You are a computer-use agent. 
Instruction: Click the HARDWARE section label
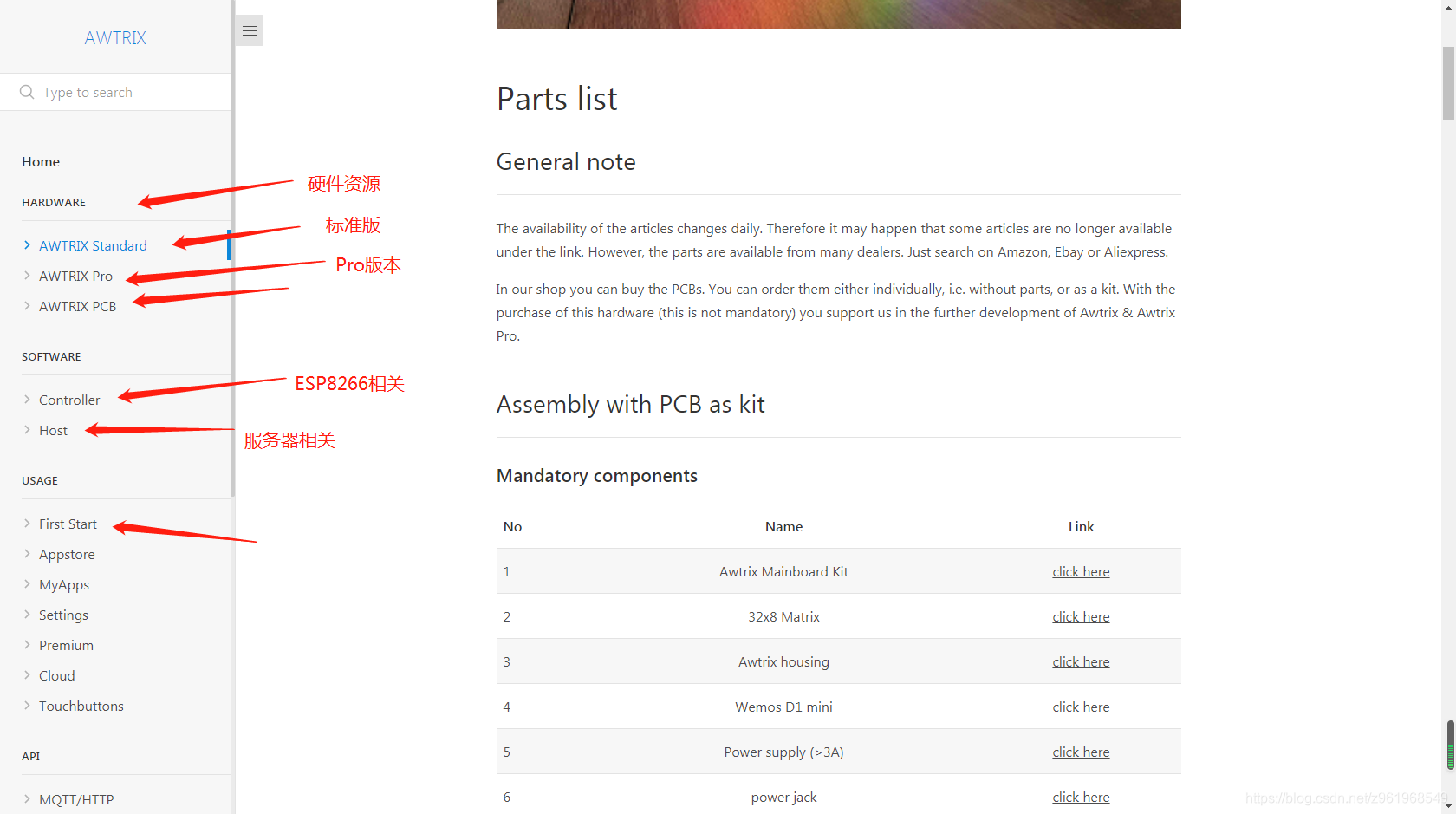(x=54, y=202)
